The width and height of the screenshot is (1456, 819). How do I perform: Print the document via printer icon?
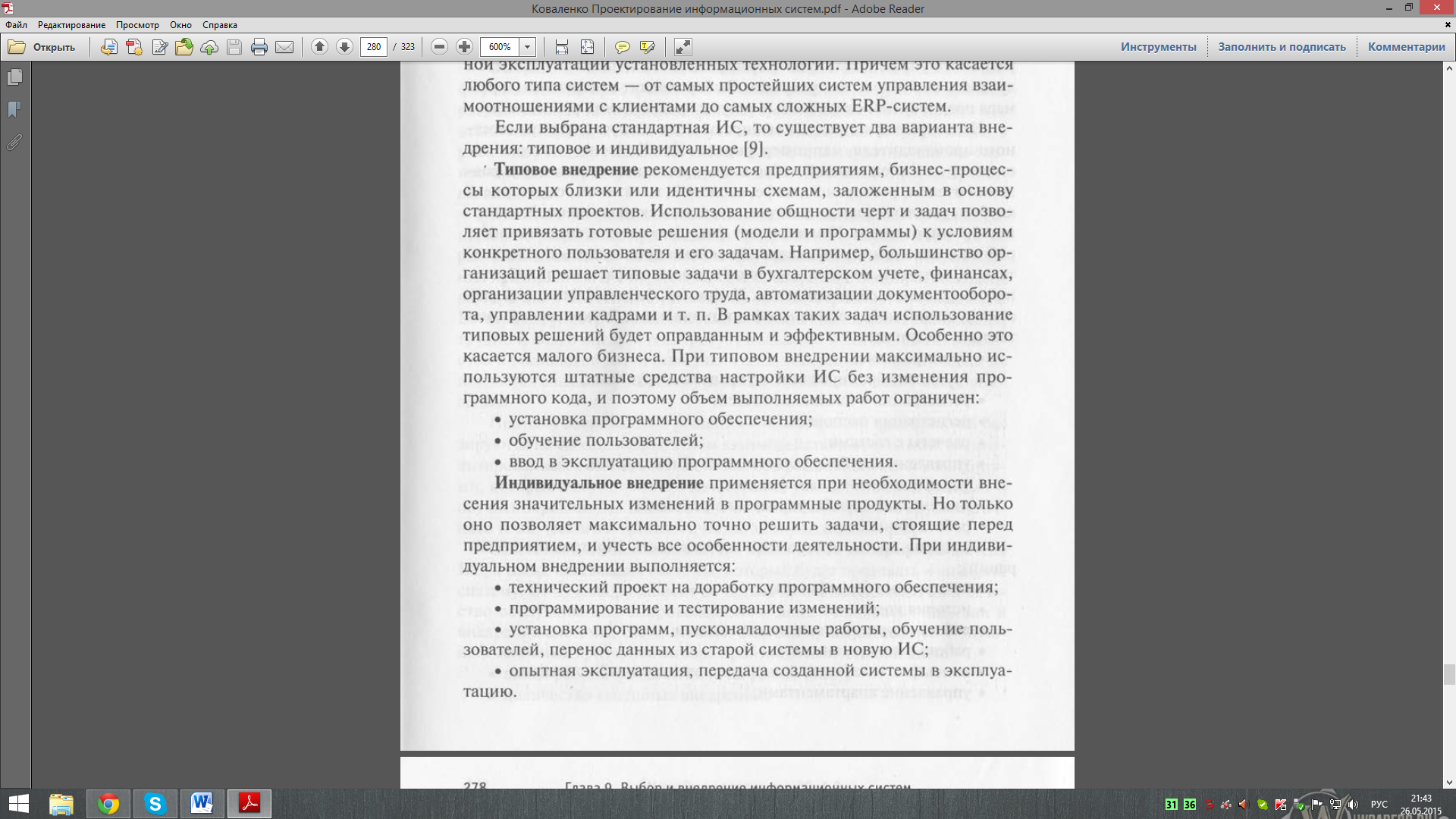(259, 47)
